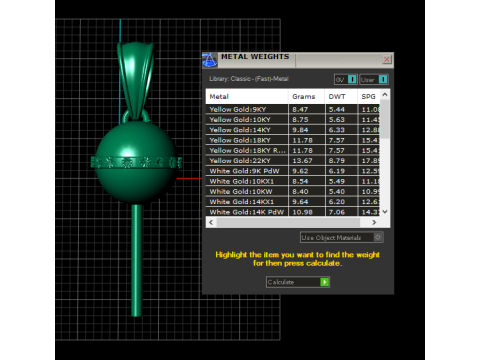Sort by the Grams column header

coord(306,96)
